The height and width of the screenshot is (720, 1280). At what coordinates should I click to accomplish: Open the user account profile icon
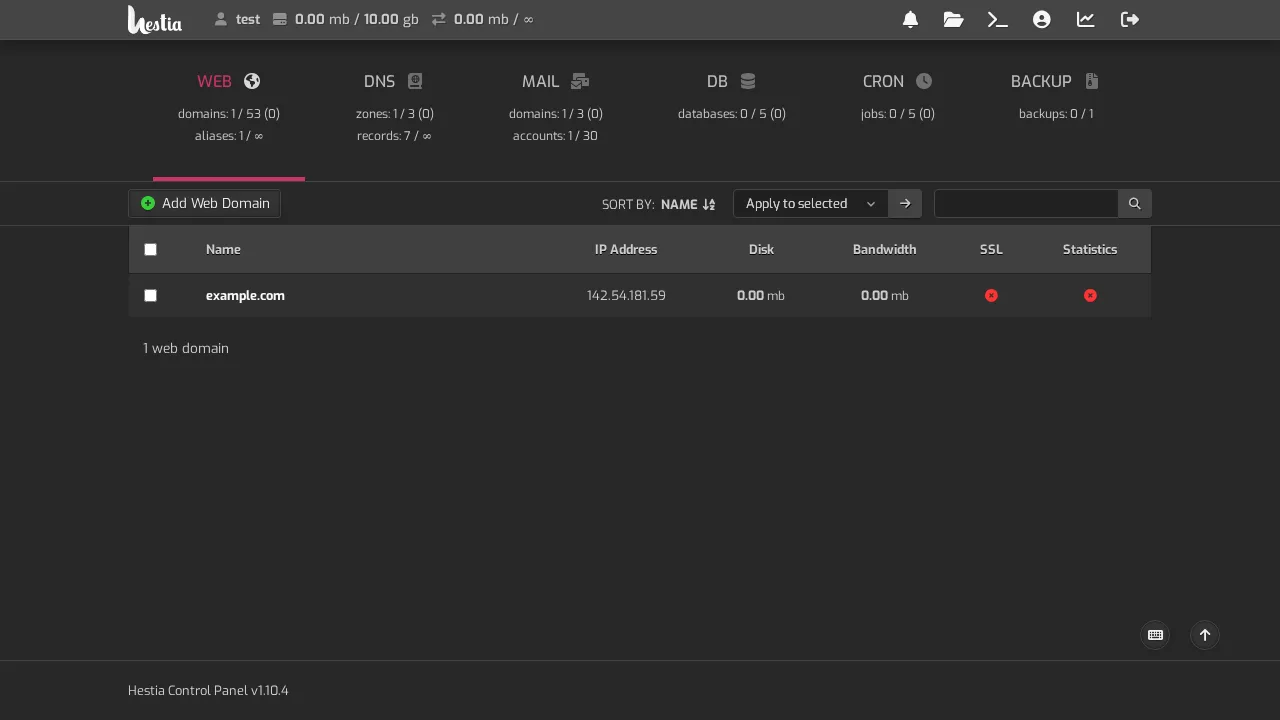point(1042,19)
